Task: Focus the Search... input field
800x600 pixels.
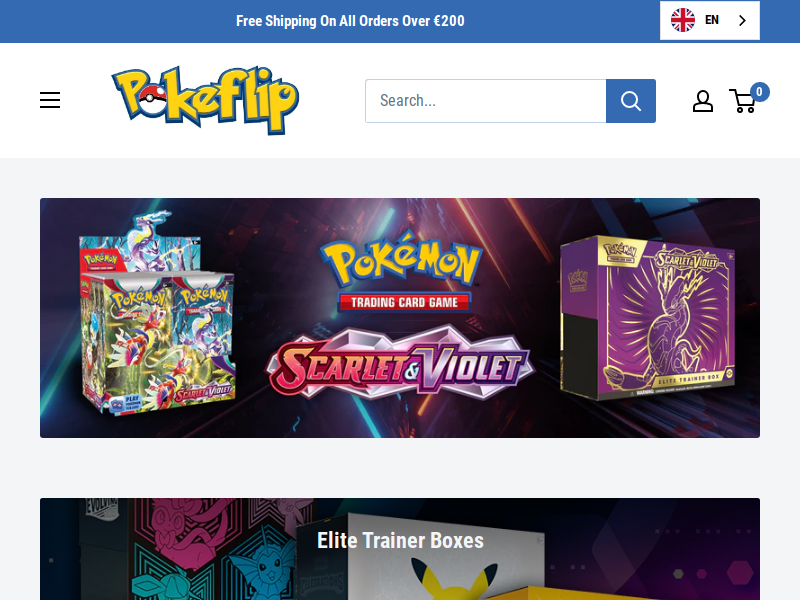Action: point(486,101)
